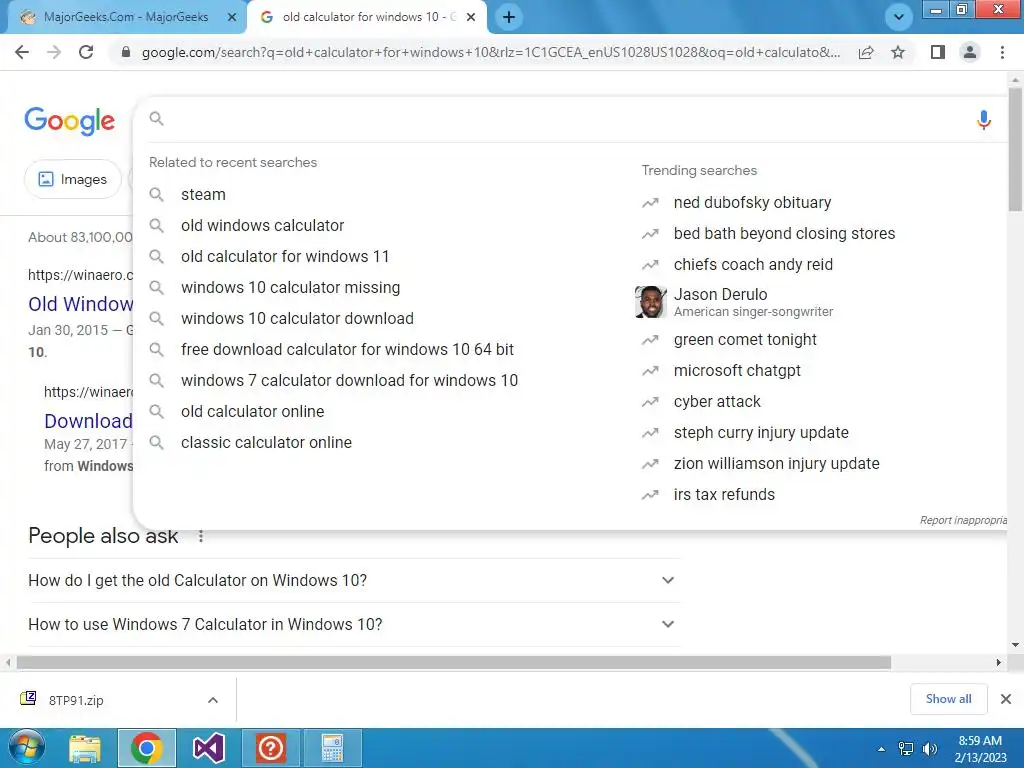1024x768 pixels.
Task: Close the MajorGeeks.Com tab
Action: click(x=232, y=18)
